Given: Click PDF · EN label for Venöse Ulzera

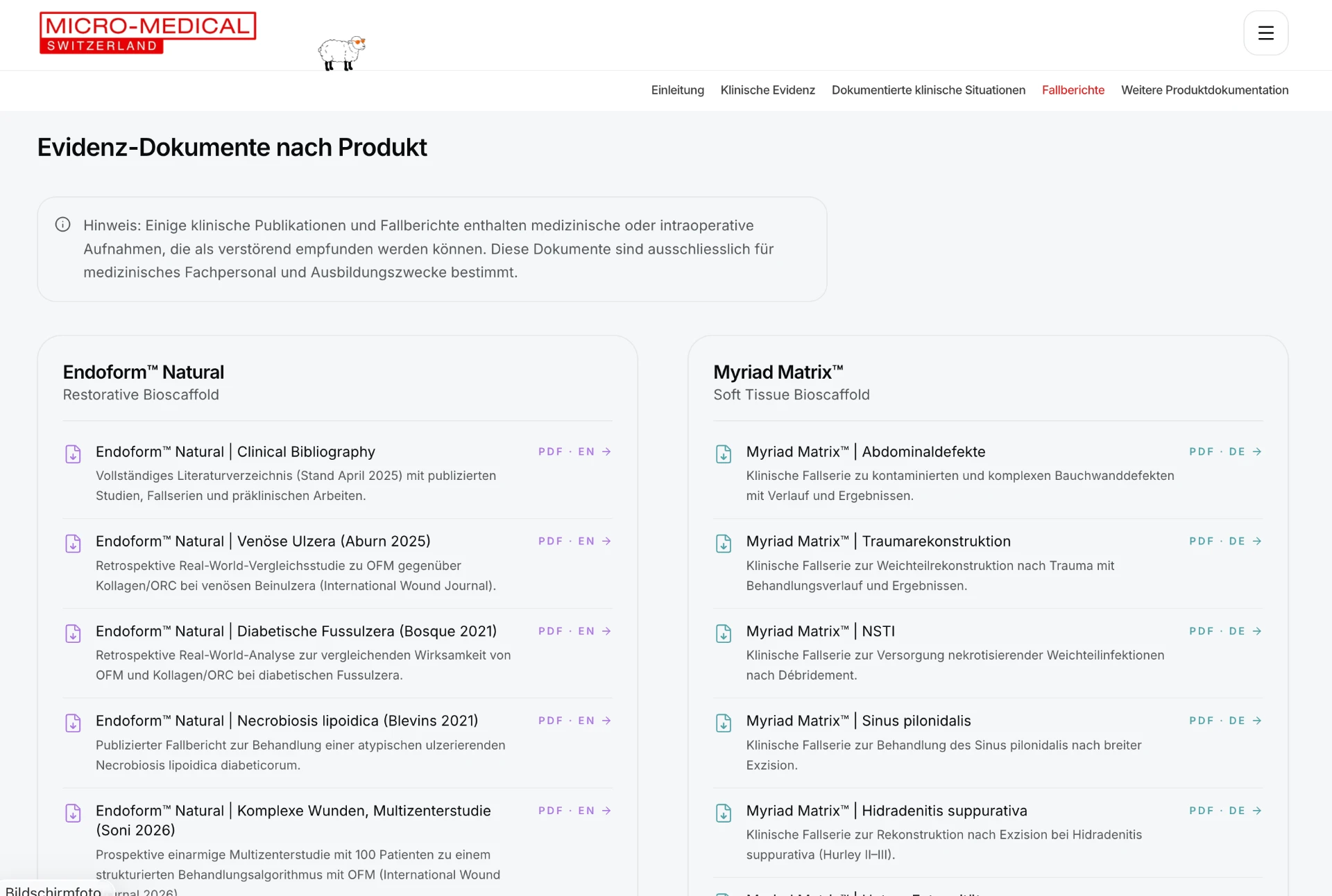Looking at the screenshot, I should point(566,541).
